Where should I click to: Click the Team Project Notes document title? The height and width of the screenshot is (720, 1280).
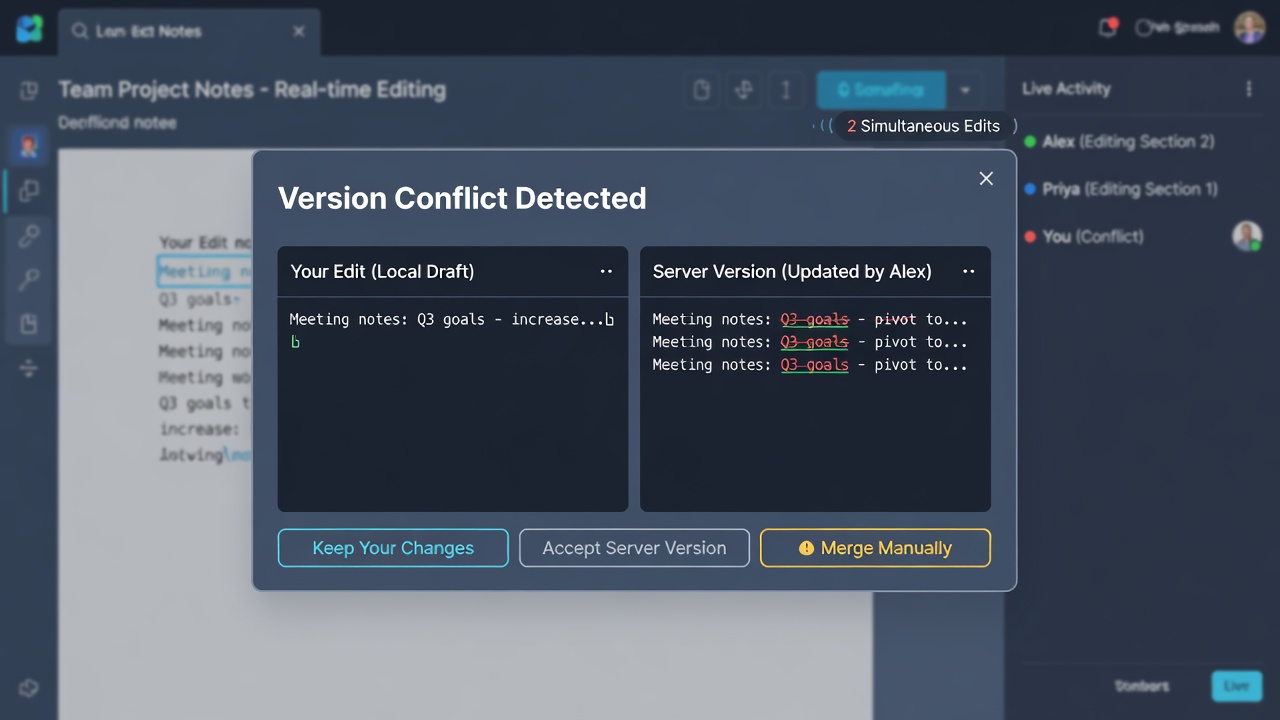[x=252, y=90]
